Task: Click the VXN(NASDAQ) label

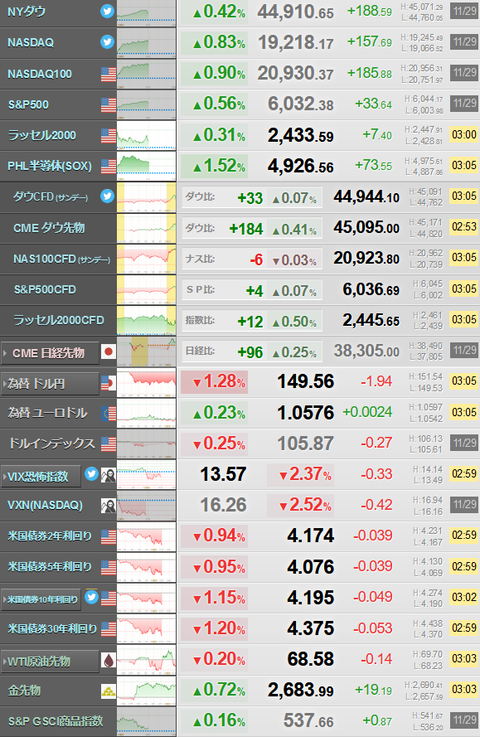Action: [45, 505]
